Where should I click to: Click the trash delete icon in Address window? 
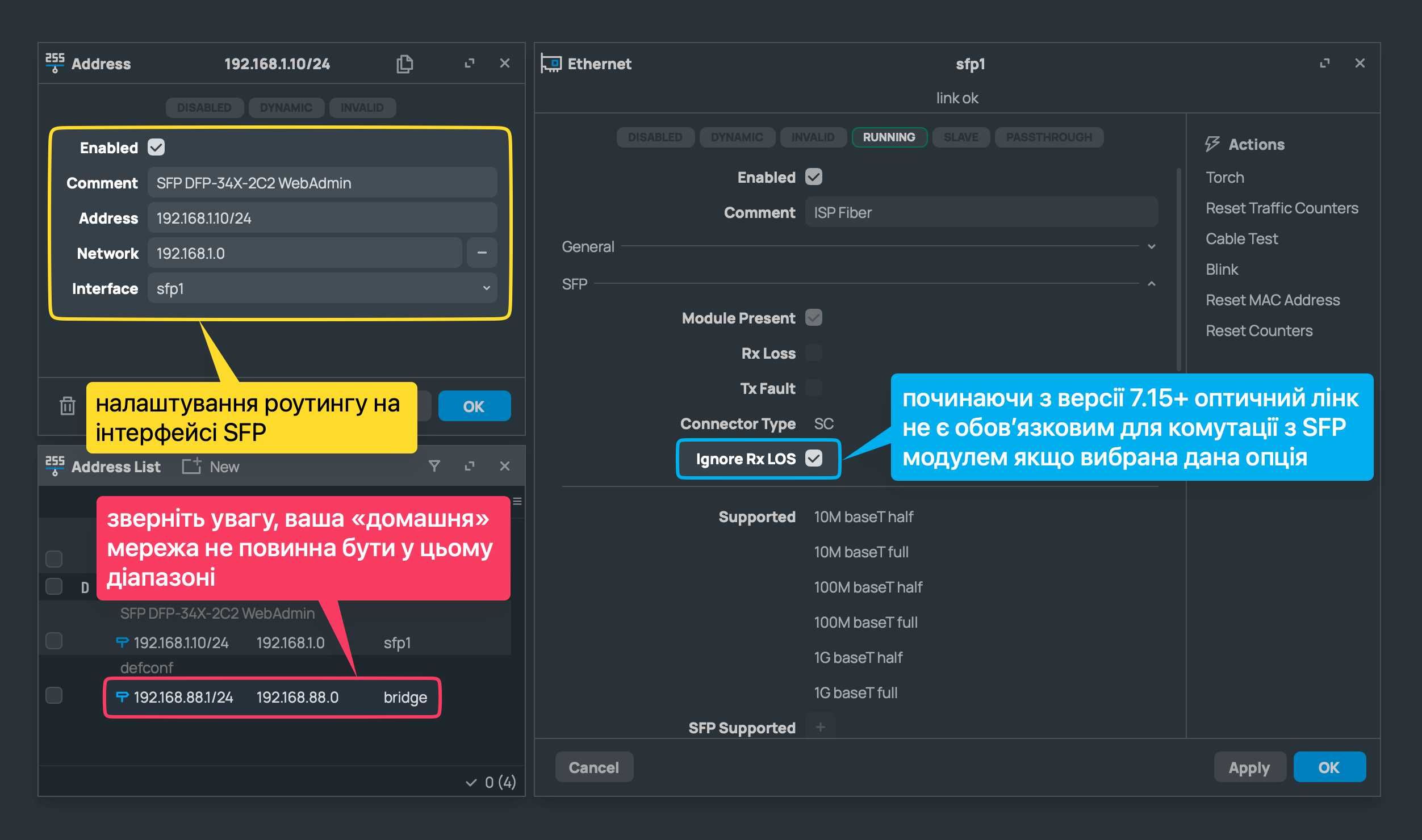tap(68, 406)
